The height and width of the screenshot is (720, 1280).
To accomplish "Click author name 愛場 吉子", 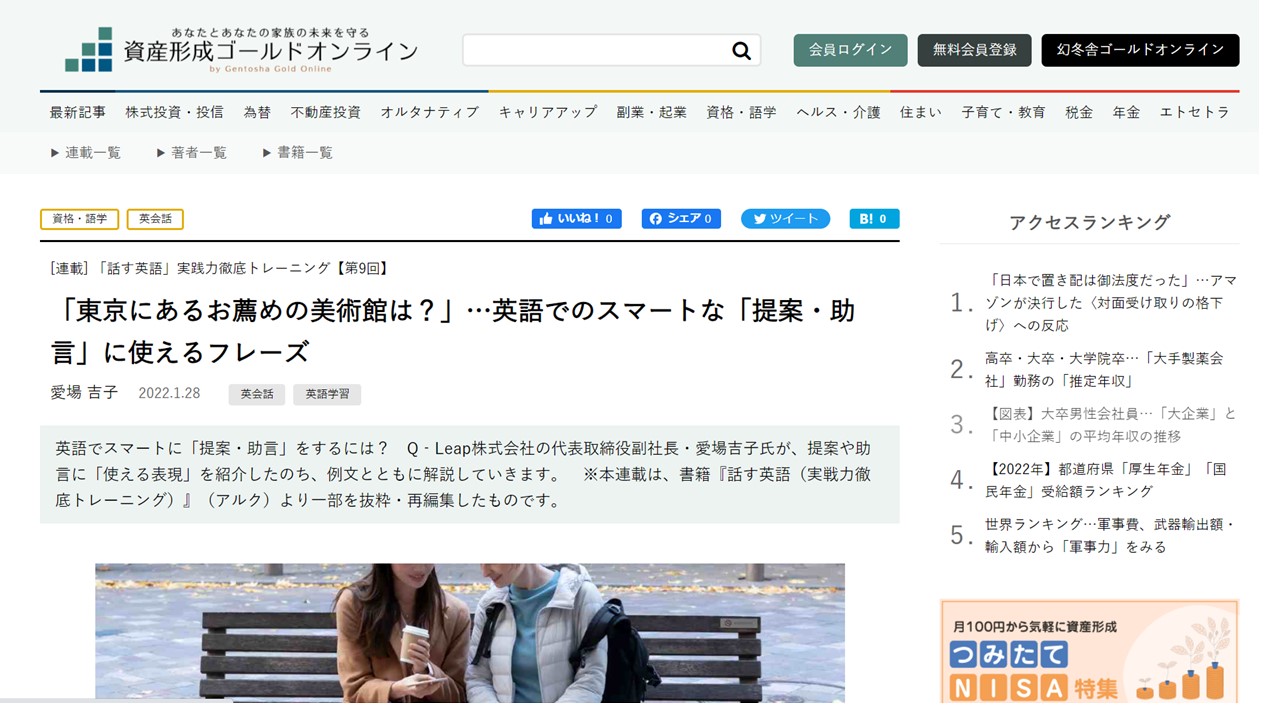I will (84, 393).
